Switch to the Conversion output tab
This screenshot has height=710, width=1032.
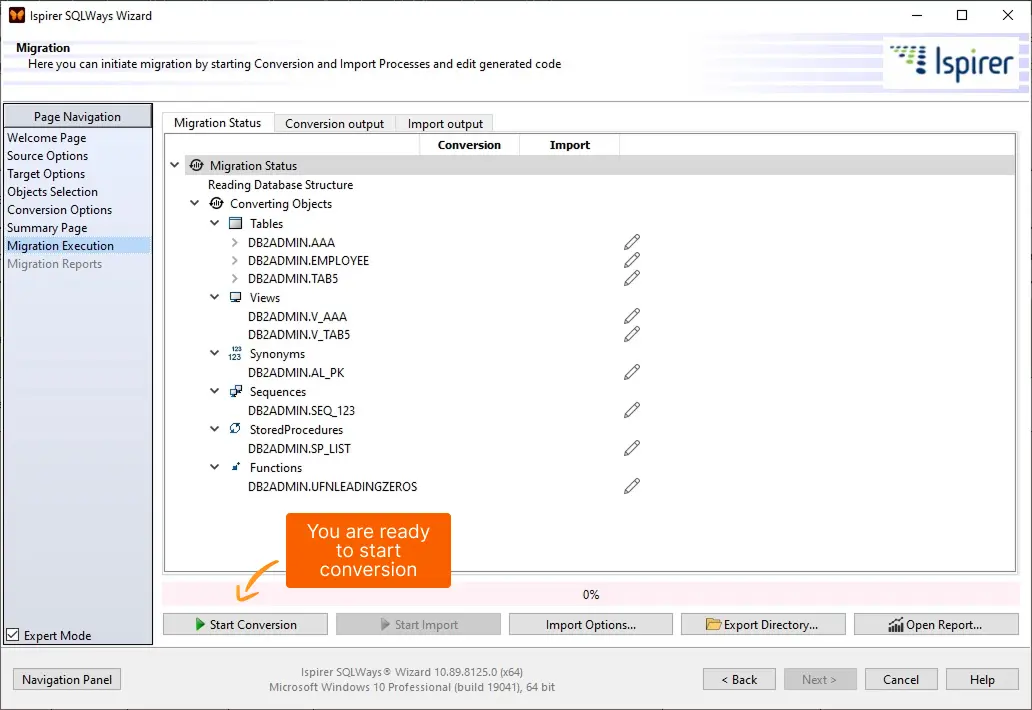[x=334, y=124]
